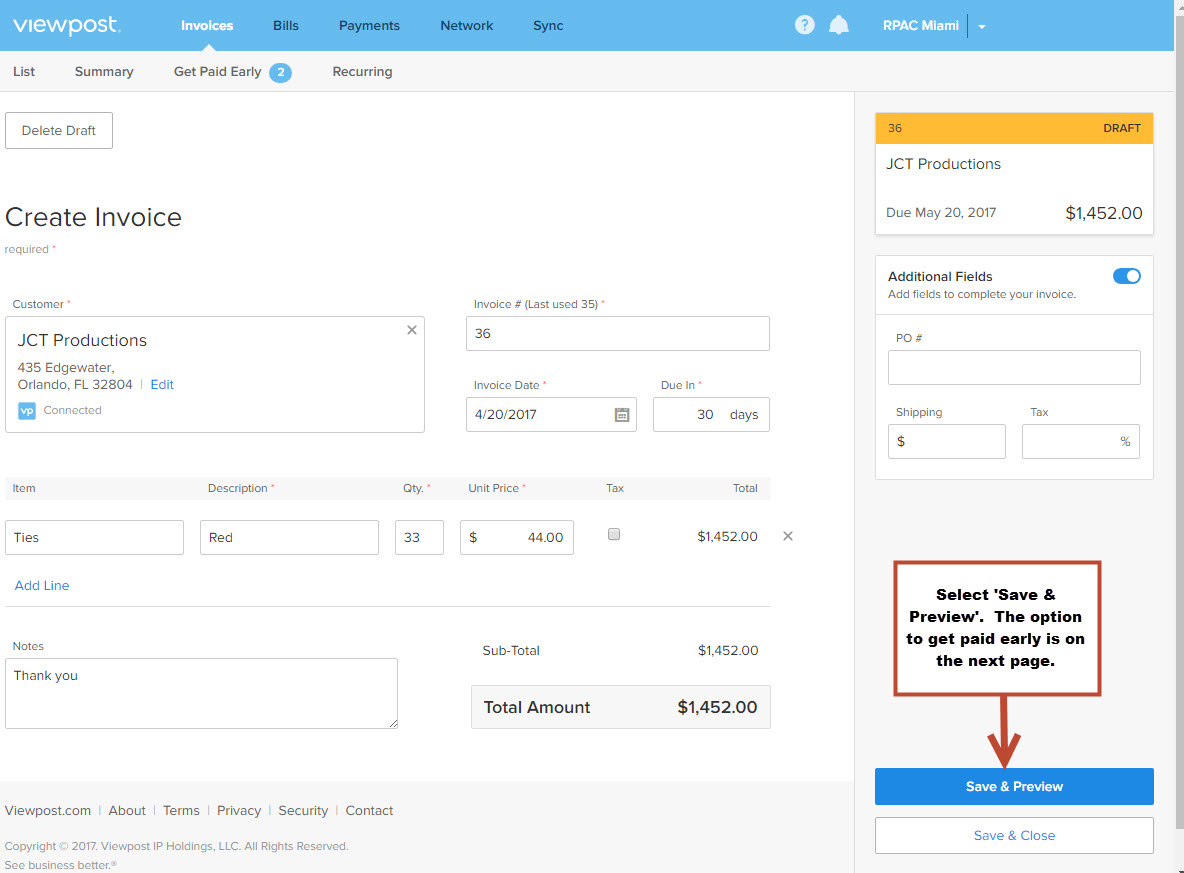Click the Due In days field
1184x873 pixels.
click(711, 415)
